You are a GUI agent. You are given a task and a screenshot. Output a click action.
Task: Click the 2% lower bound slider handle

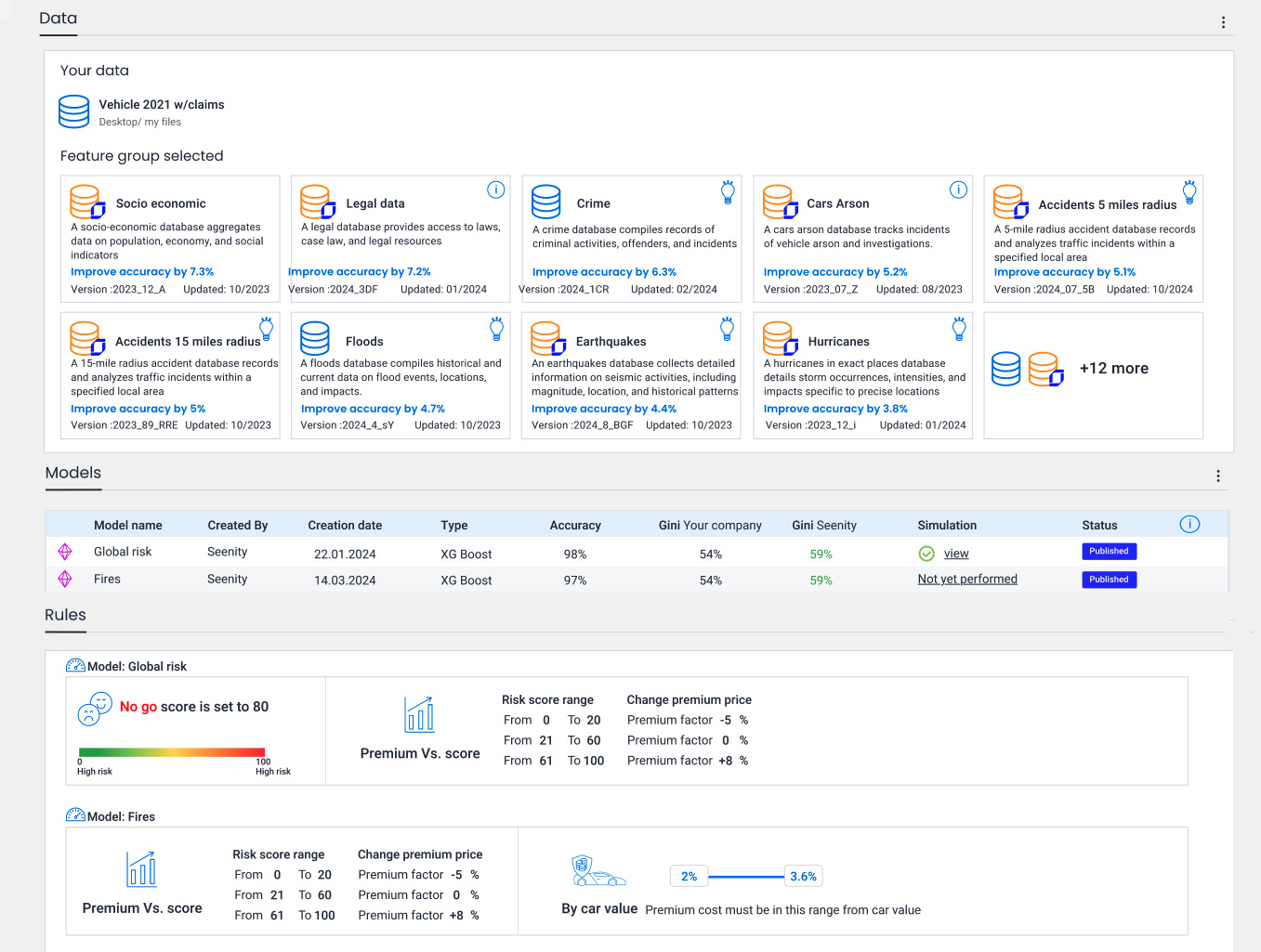689,876
